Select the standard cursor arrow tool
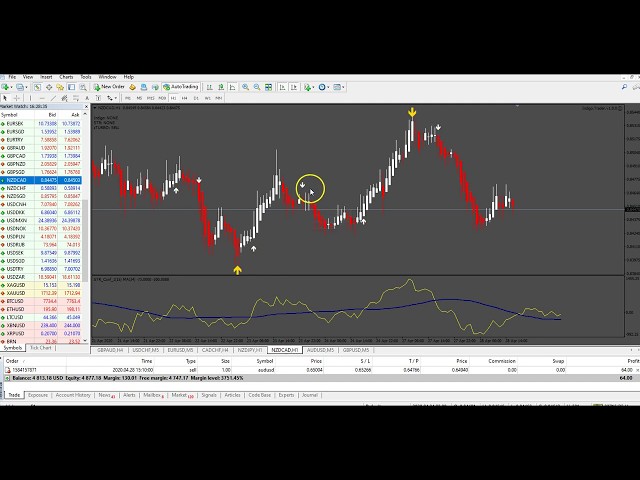Screen dimensions: 640x480 point(7,98)
